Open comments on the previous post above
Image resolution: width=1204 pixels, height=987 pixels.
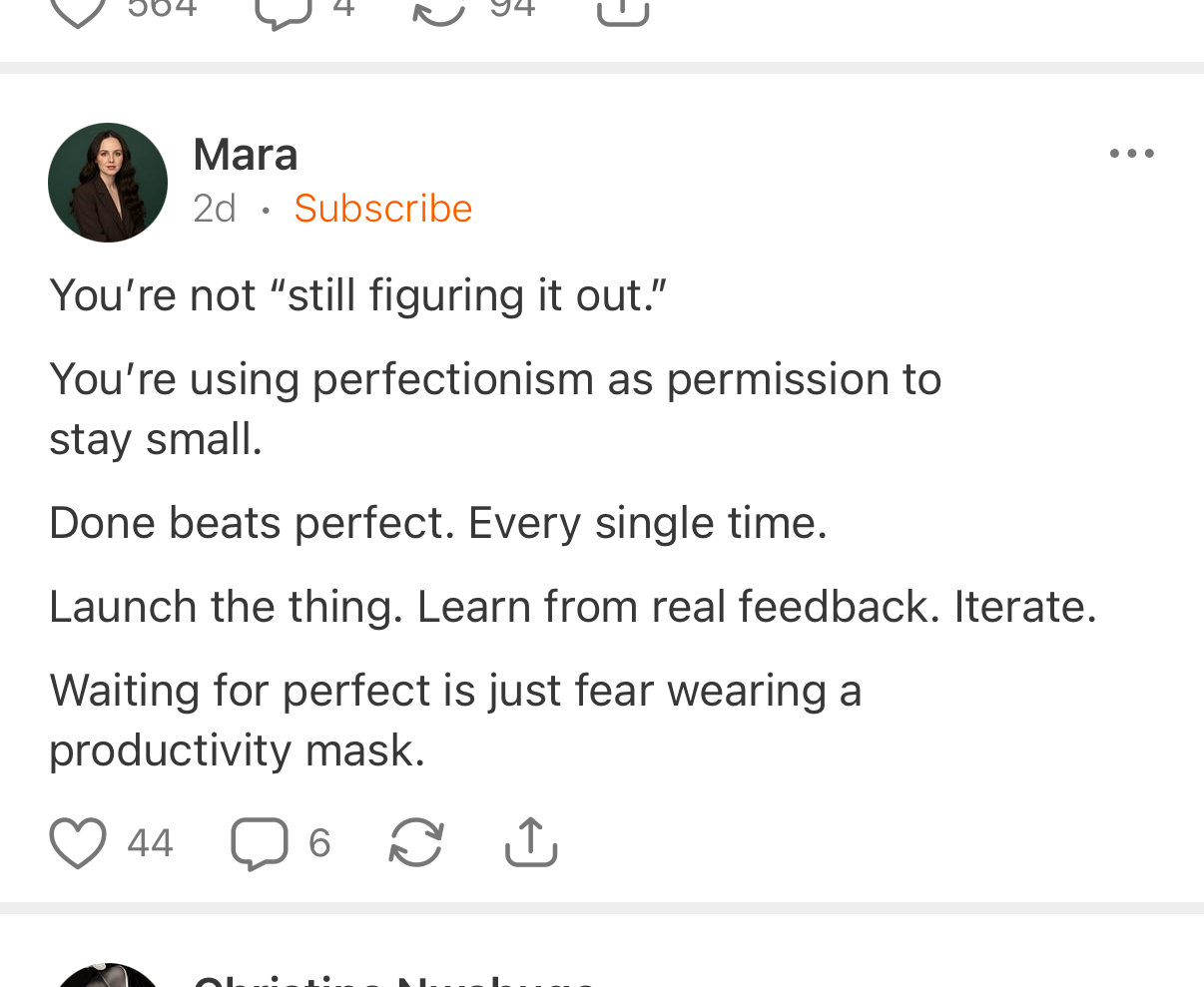click(284, 10)
